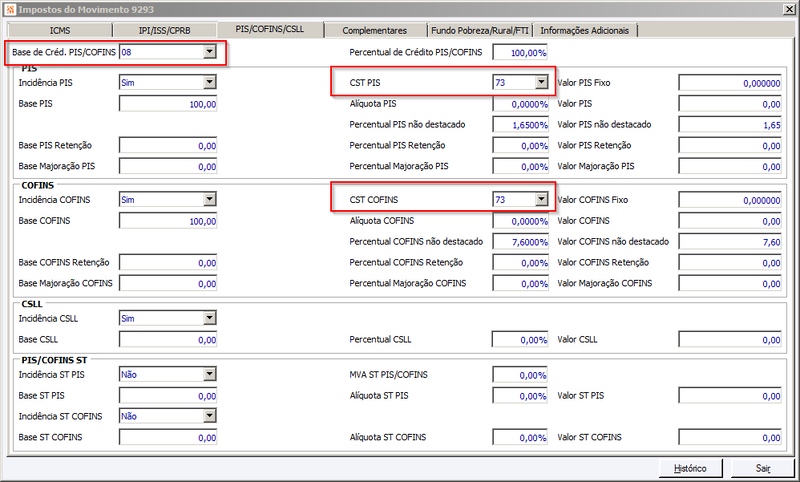Screen dimensions: 800x482
Task: Click the Valor PIS Fixo field
Action: pyautogui.click(x=730, y=83)
